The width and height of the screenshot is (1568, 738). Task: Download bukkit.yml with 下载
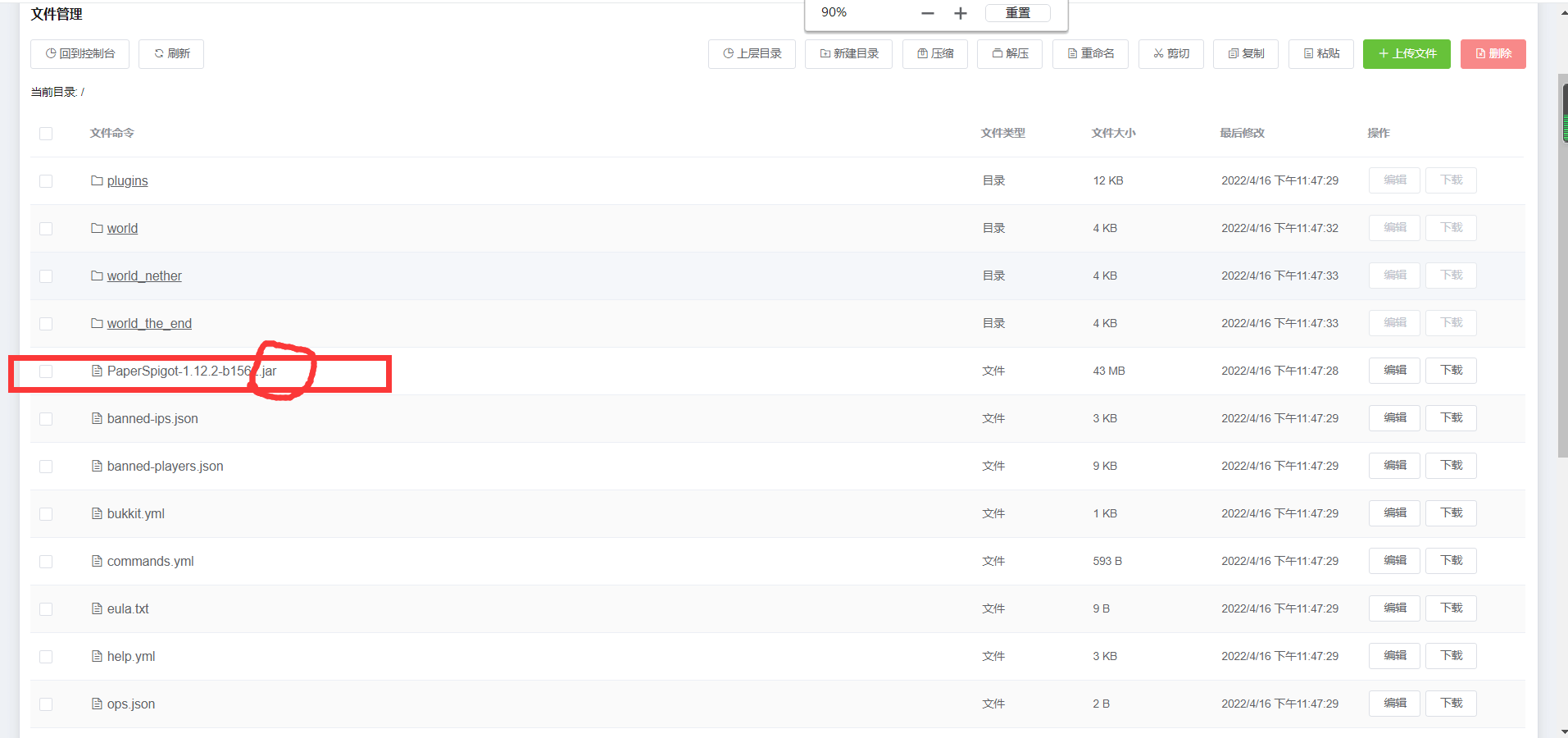(1451, 513)
